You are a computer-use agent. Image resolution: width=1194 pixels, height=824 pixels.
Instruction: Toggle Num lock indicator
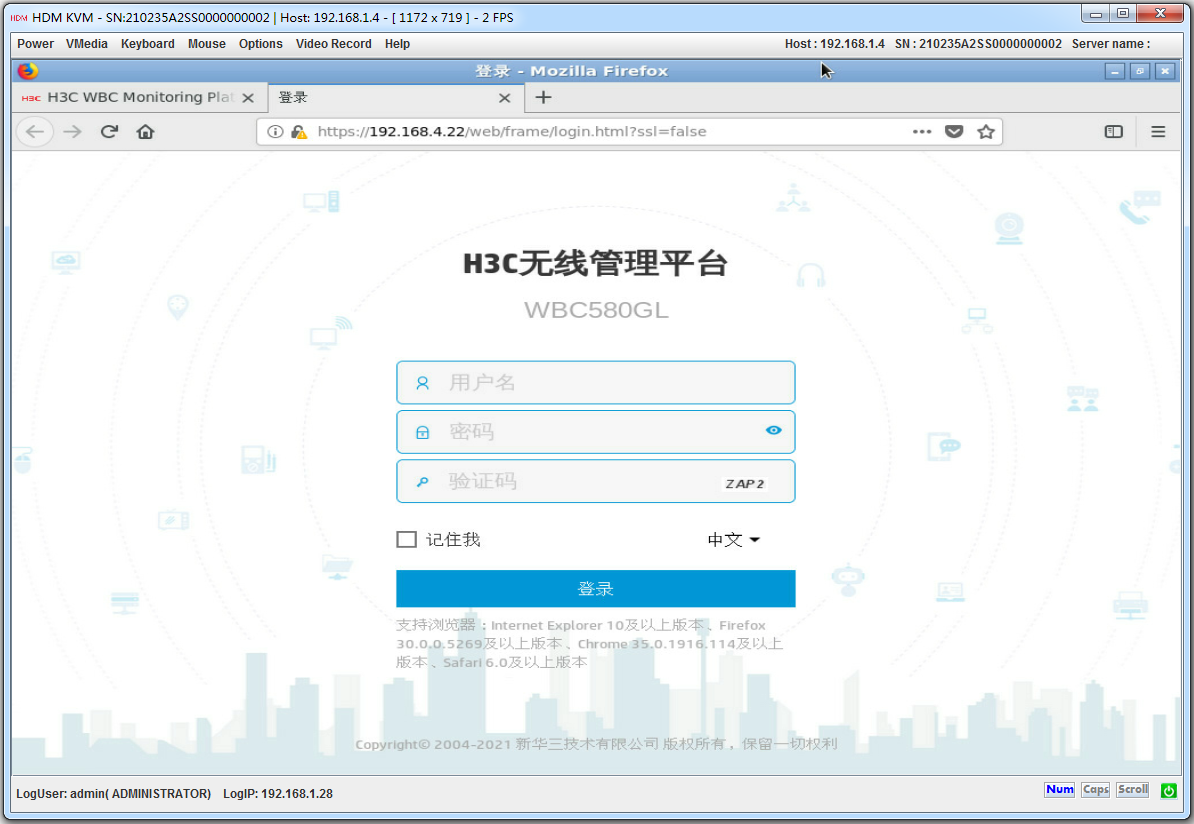tap(1059, 790)
